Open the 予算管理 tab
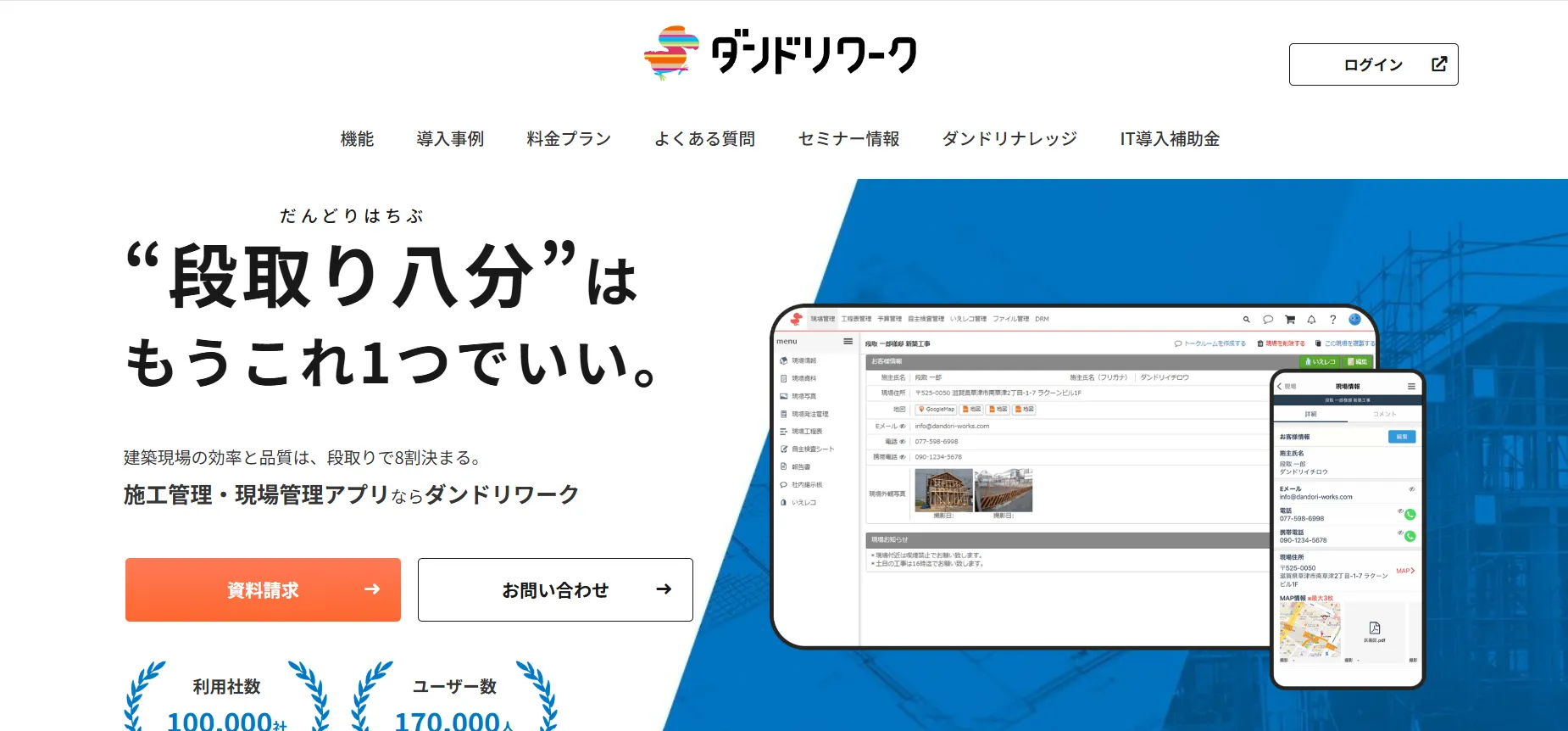 point(889,319)
